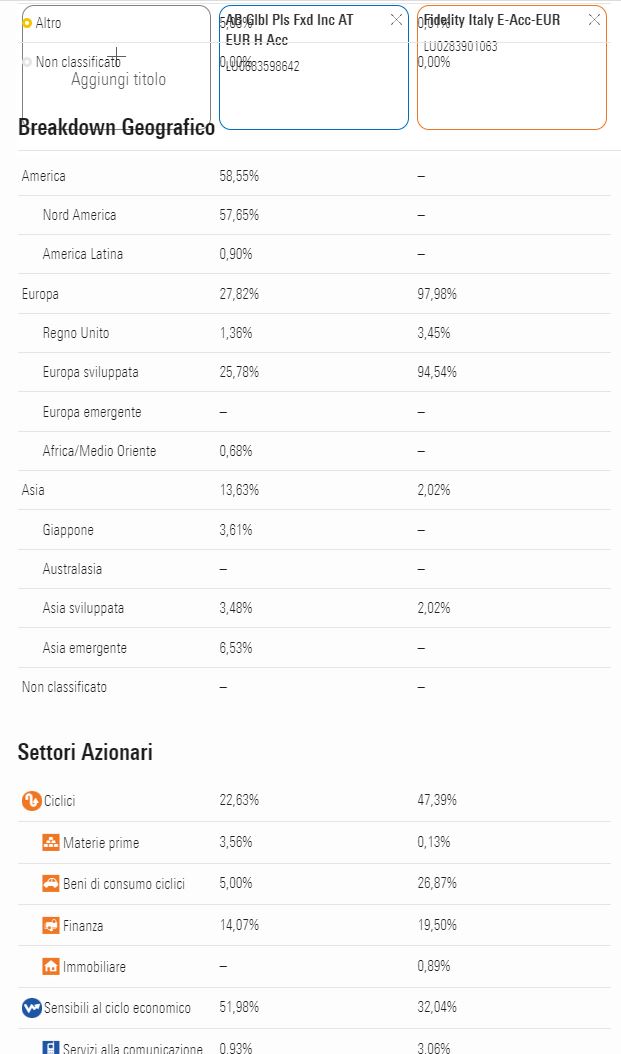Click the Breakdown Geografico heading

click(x=116, y=128)
